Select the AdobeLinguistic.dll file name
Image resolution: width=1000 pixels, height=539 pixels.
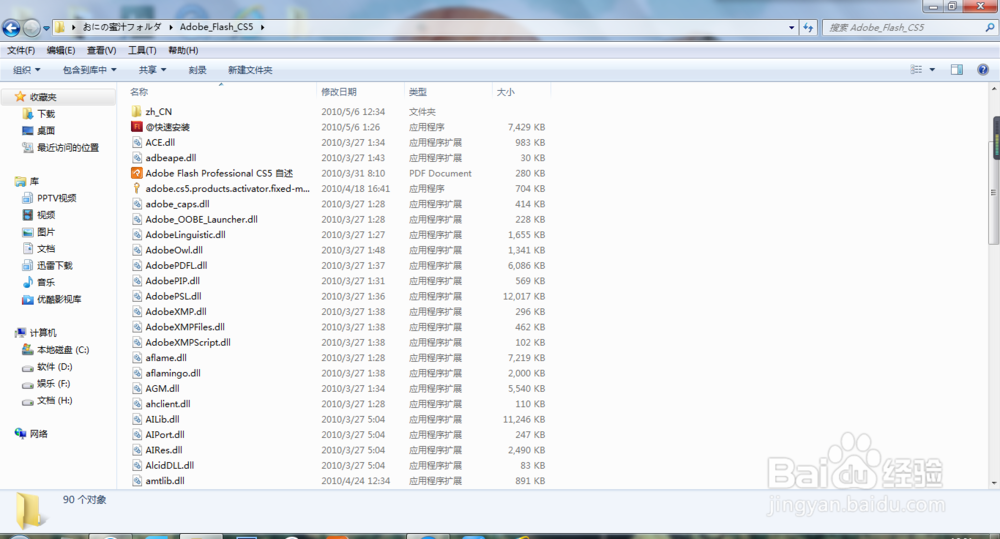tap(186, 235)
